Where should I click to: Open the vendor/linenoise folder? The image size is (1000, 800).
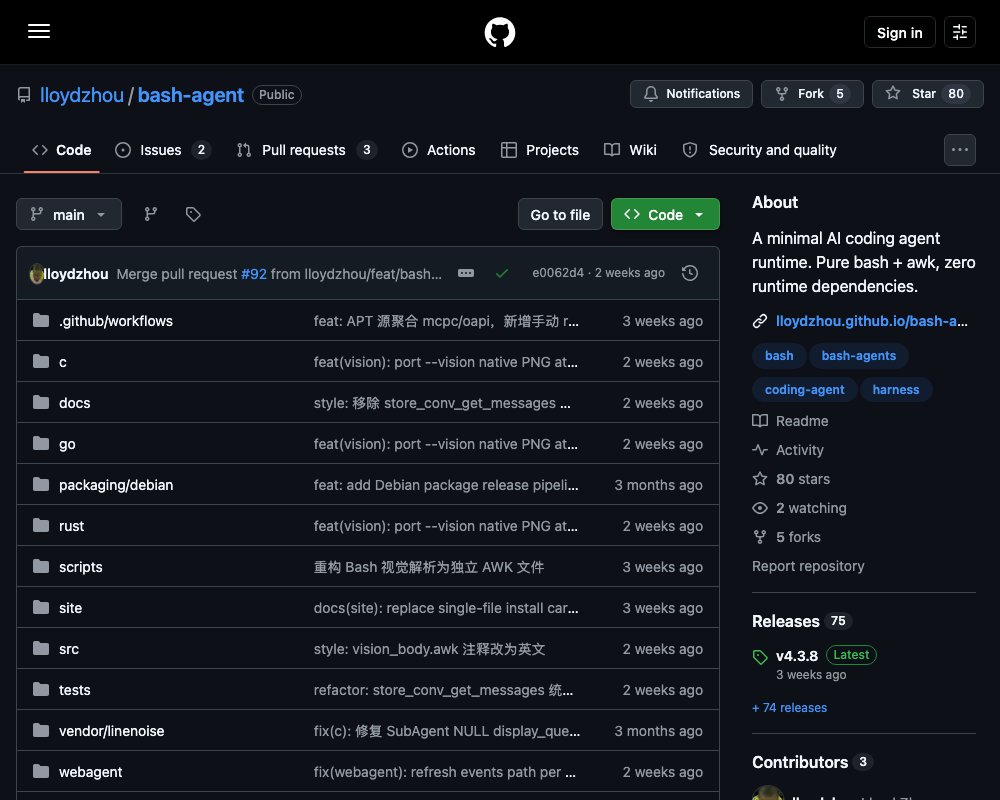click(112, 730)
